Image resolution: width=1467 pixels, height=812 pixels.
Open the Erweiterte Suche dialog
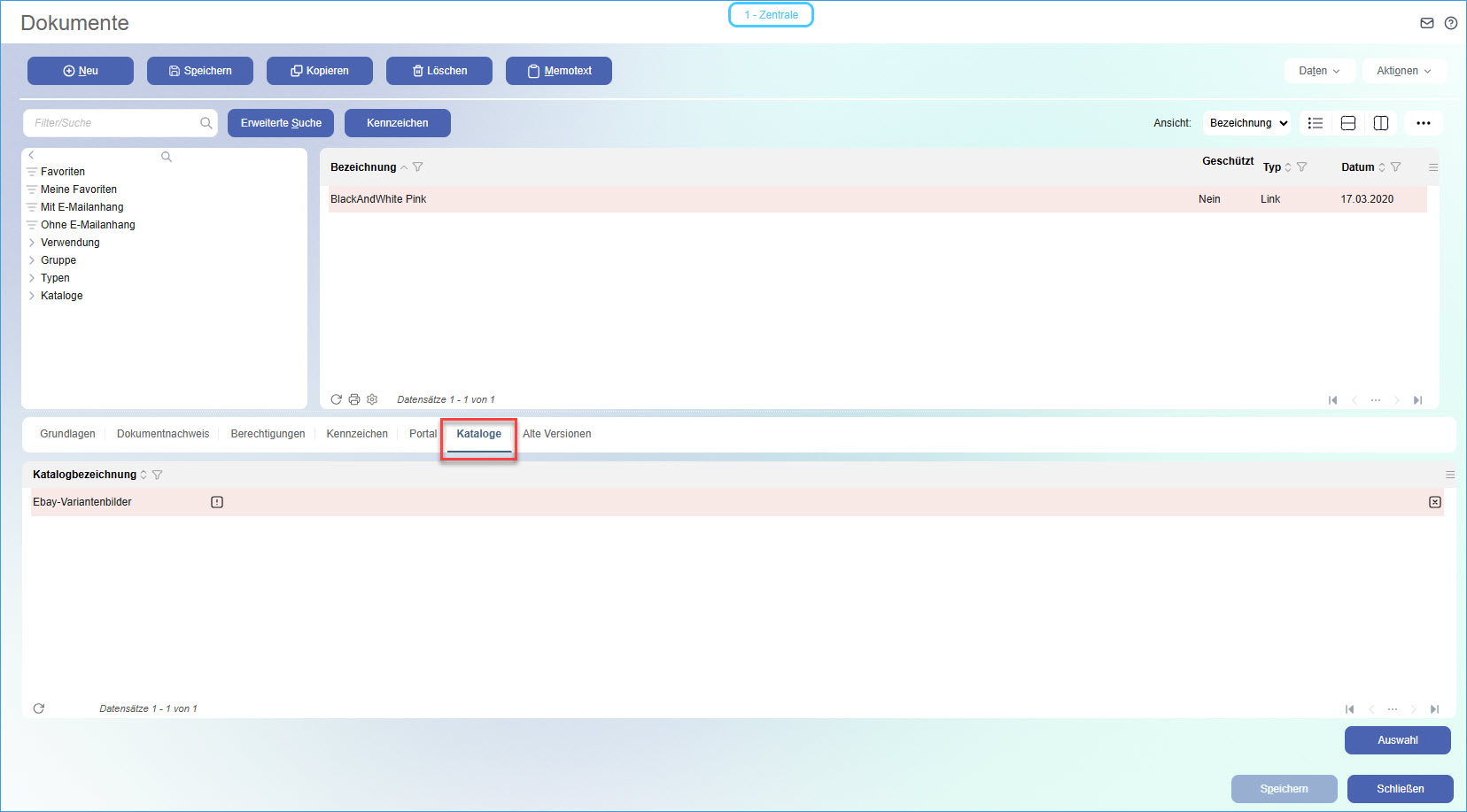coord(281,123)
